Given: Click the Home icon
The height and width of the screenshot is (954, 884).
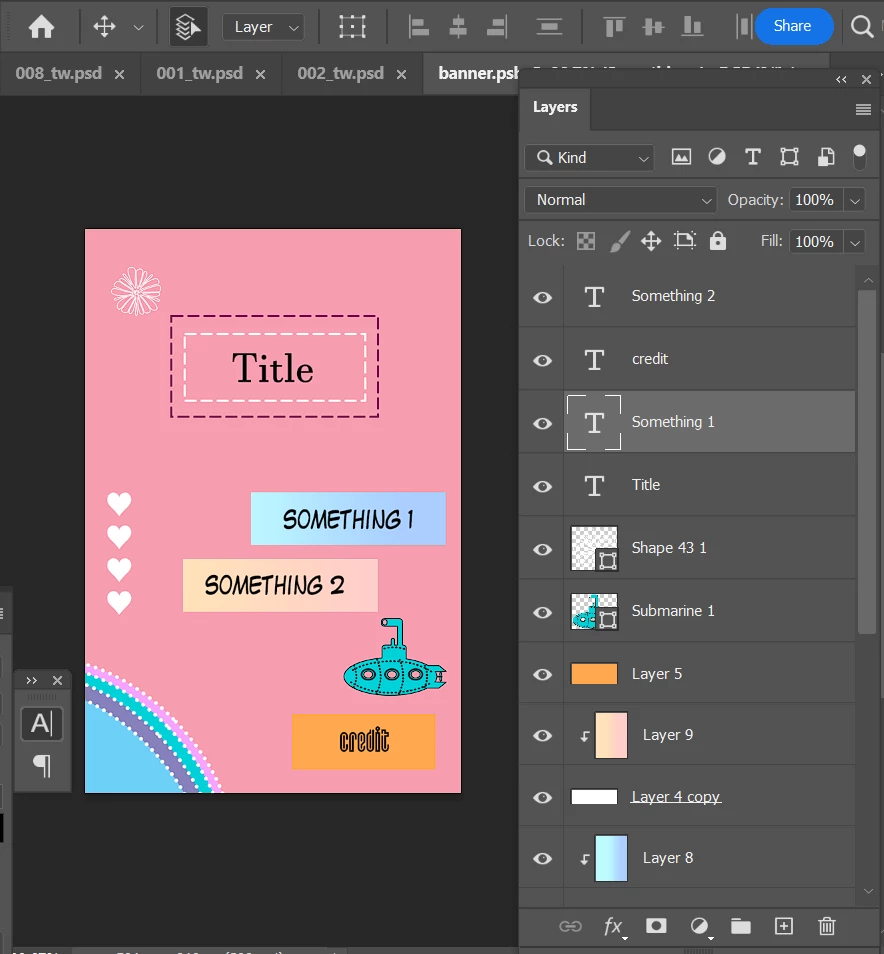Looking at the screenshot, I should pos(41,27).
